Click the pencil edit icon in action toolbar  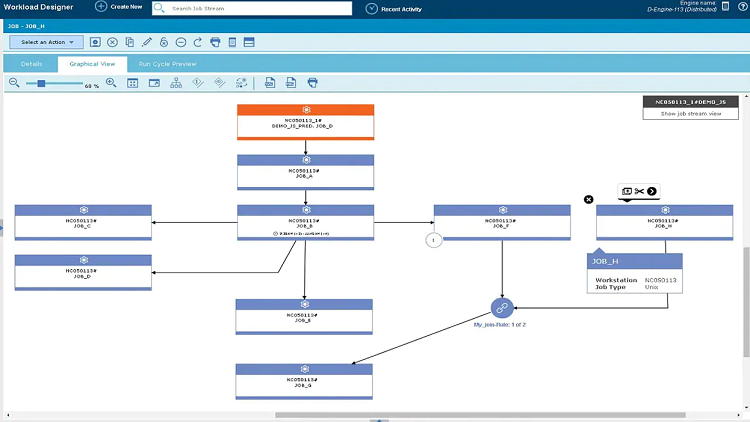[146, 42]
